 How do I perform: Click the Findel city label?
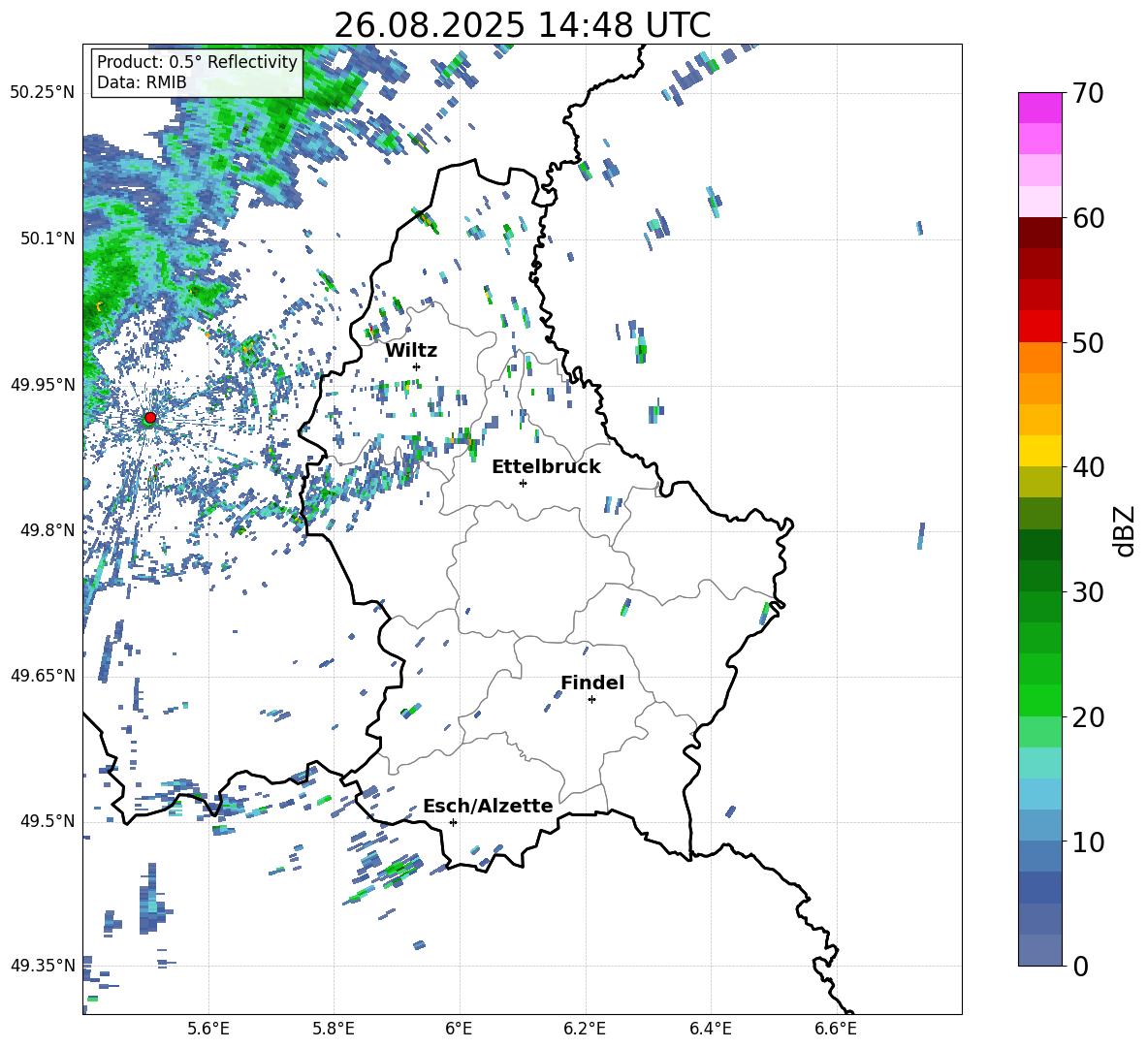(592, 683)
